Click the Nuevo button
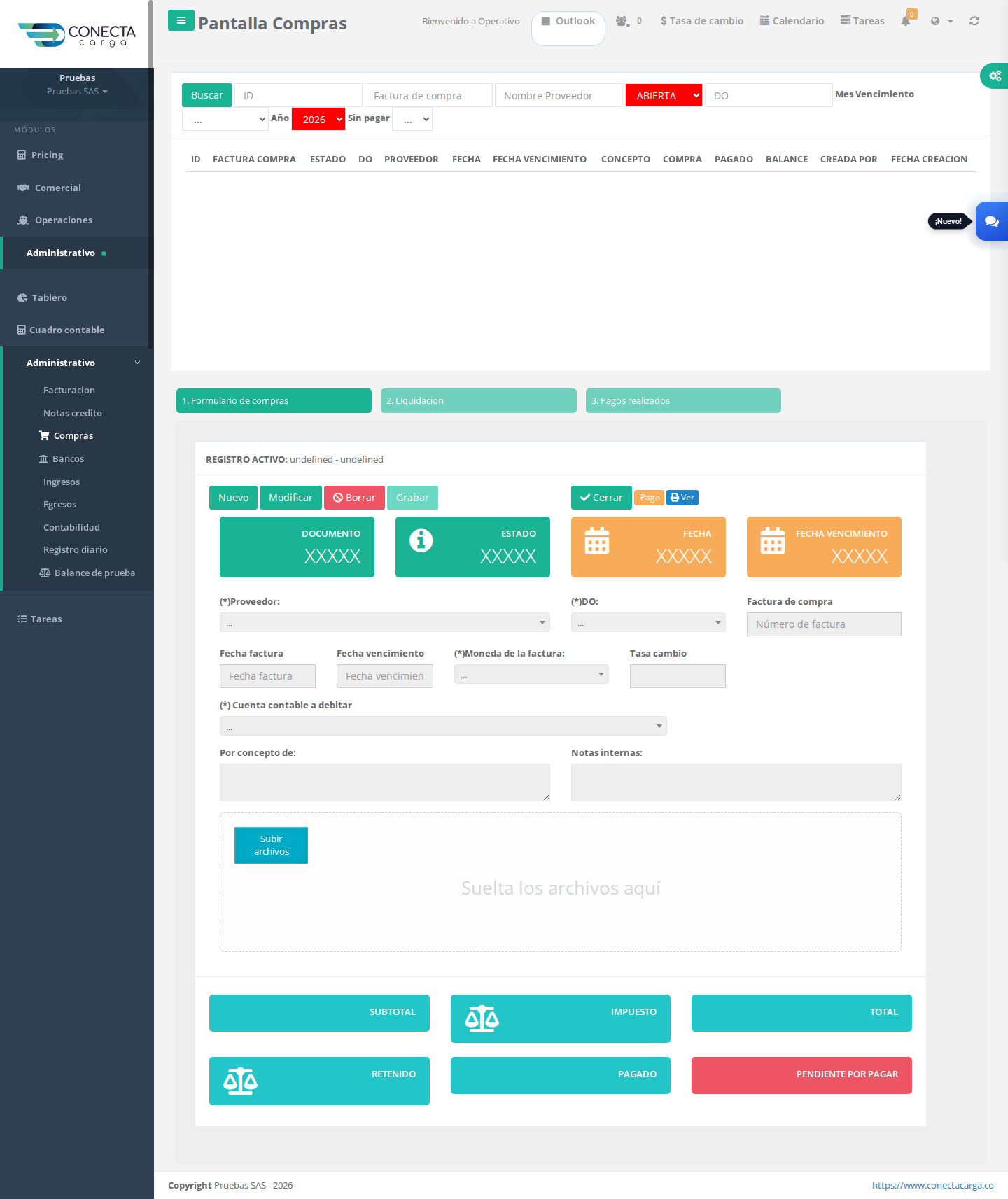This screenshot has height=1199, width=1008. point(233,498)
